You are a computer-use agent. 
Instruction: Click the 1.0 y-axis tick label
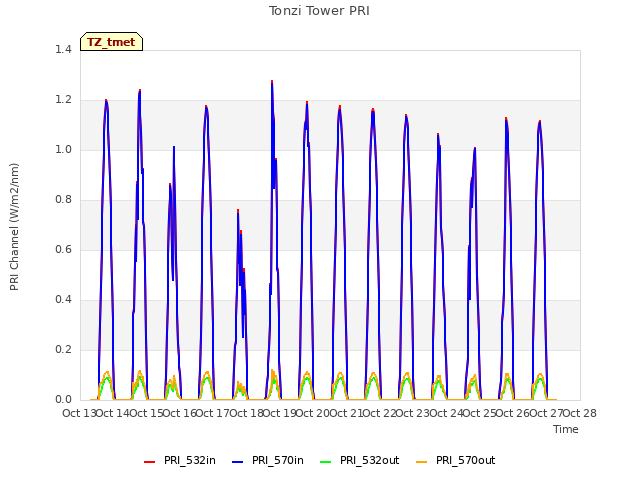(63, 149)
